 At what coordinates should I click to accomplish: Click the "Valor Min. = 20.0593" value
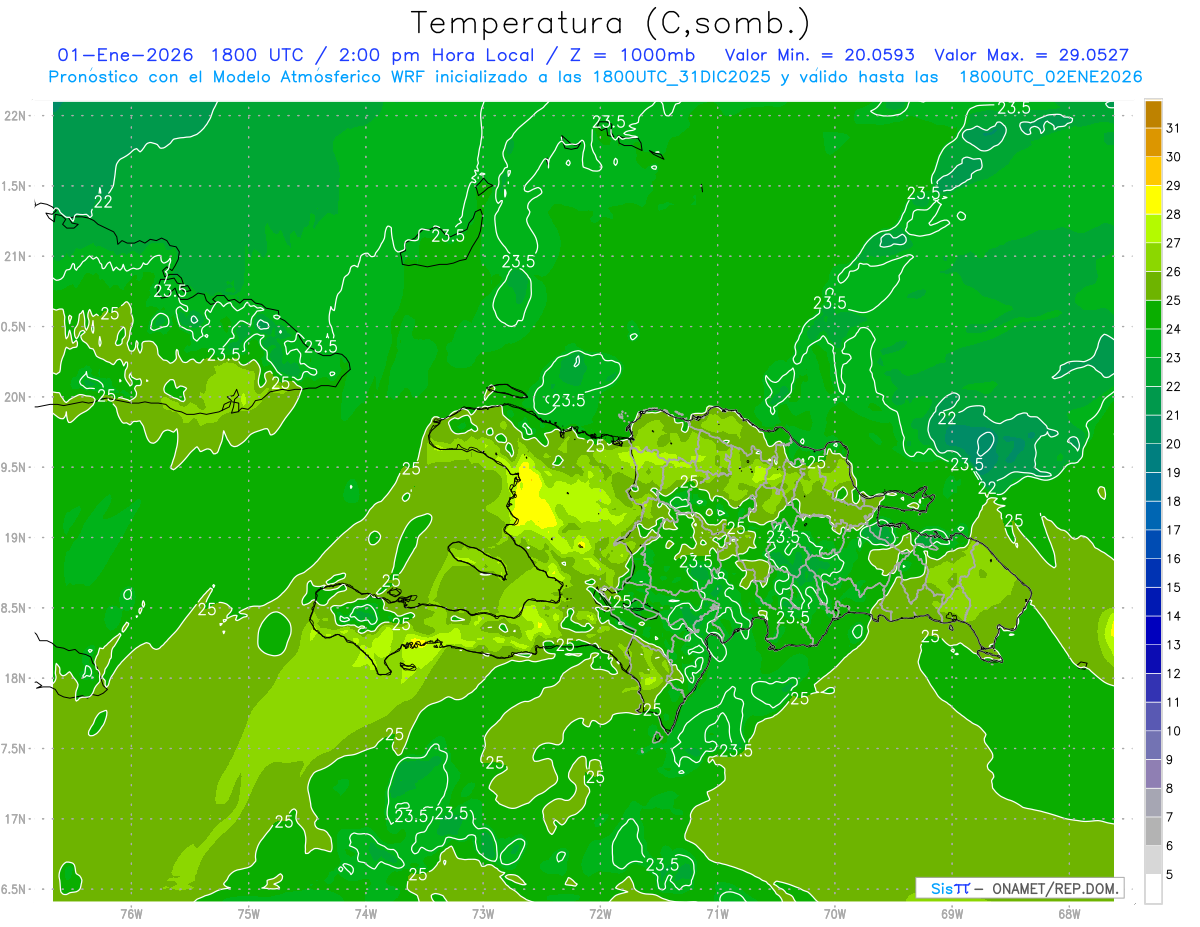click(819, 55)
